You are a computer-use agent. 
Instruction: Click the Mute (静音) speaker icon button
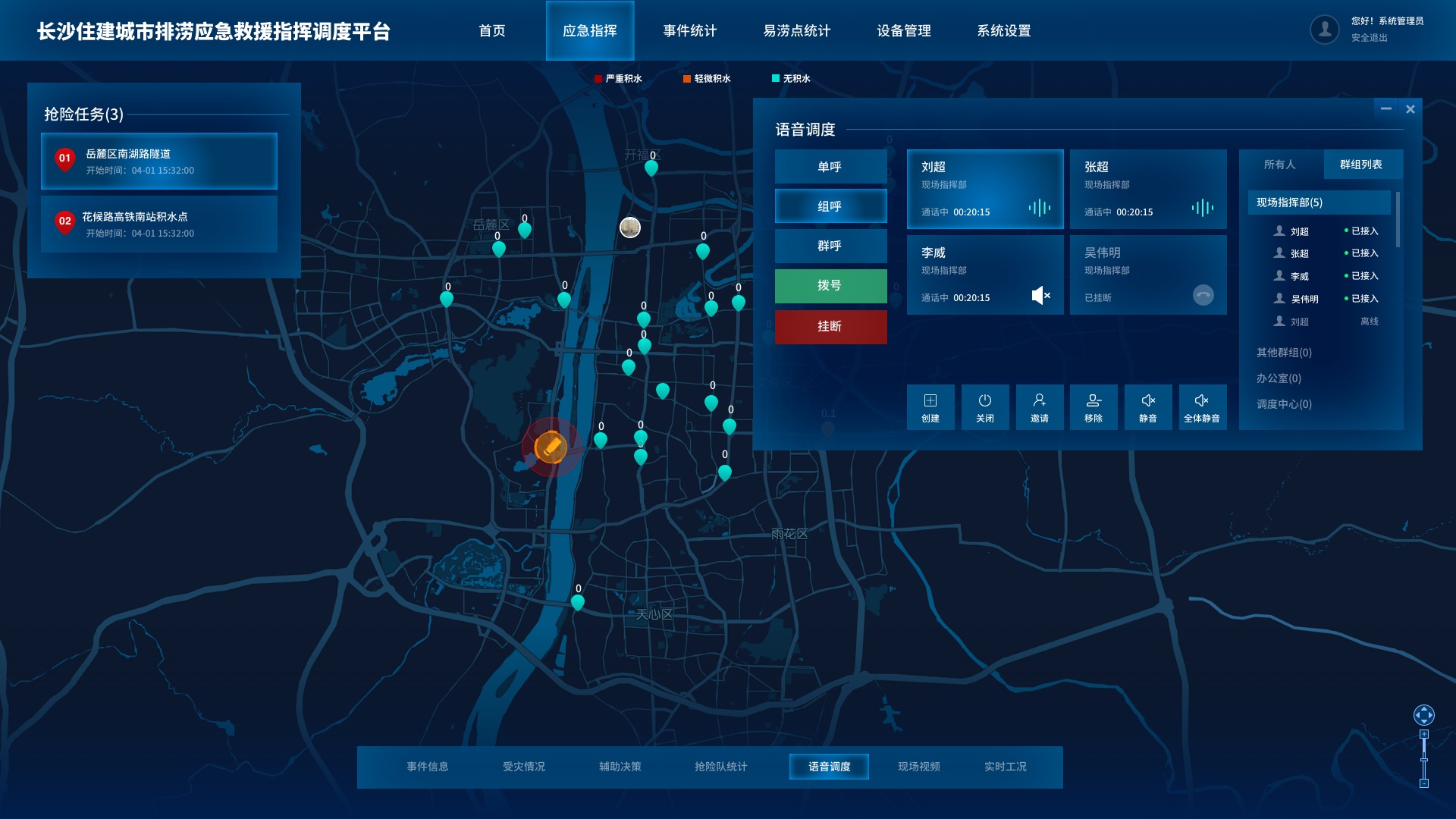(1148, 407)
